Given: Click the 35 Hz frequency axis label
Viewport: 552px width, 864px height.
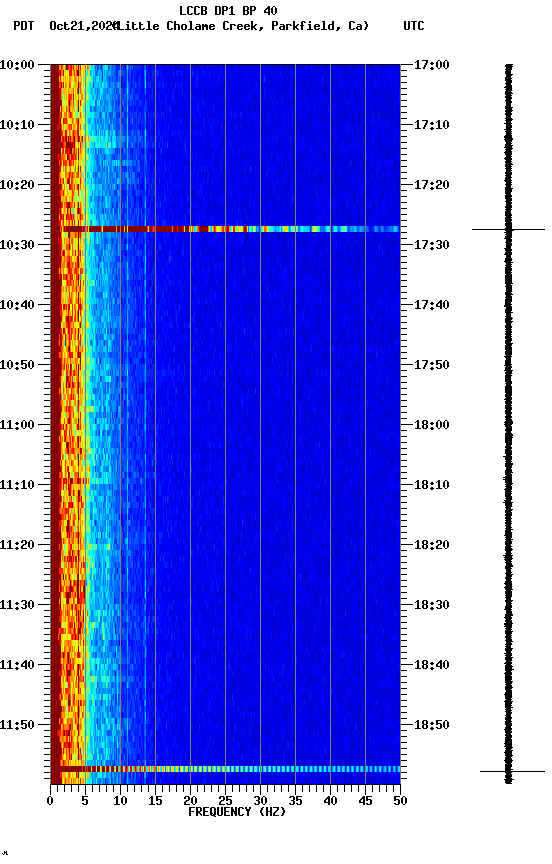Looking at the screenshot, I should [295, 801].
